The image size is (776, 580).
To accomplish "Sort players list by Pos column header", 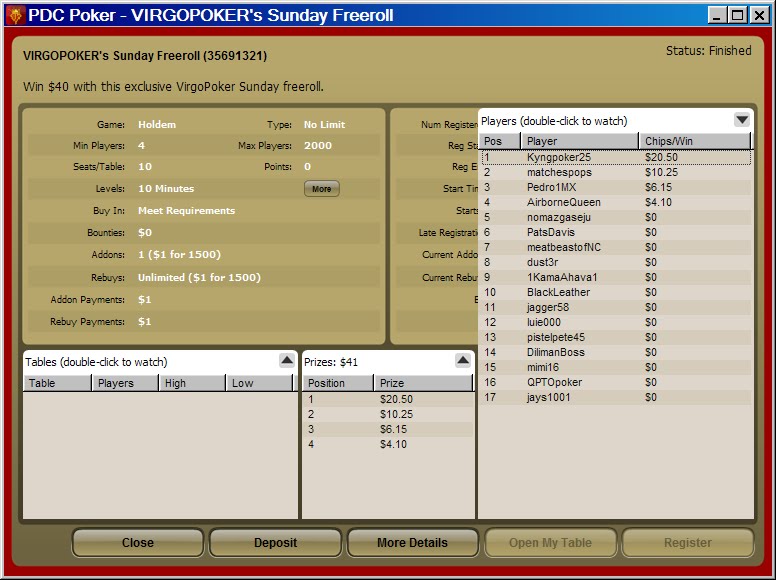I will pyautogui.click(x=500, y=141).
